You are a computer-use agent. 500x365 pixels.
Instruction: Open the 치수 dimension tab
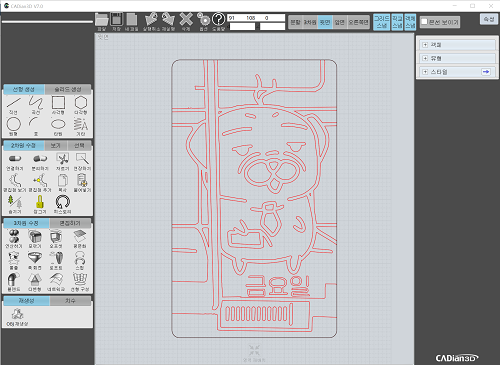pos(70,301)
